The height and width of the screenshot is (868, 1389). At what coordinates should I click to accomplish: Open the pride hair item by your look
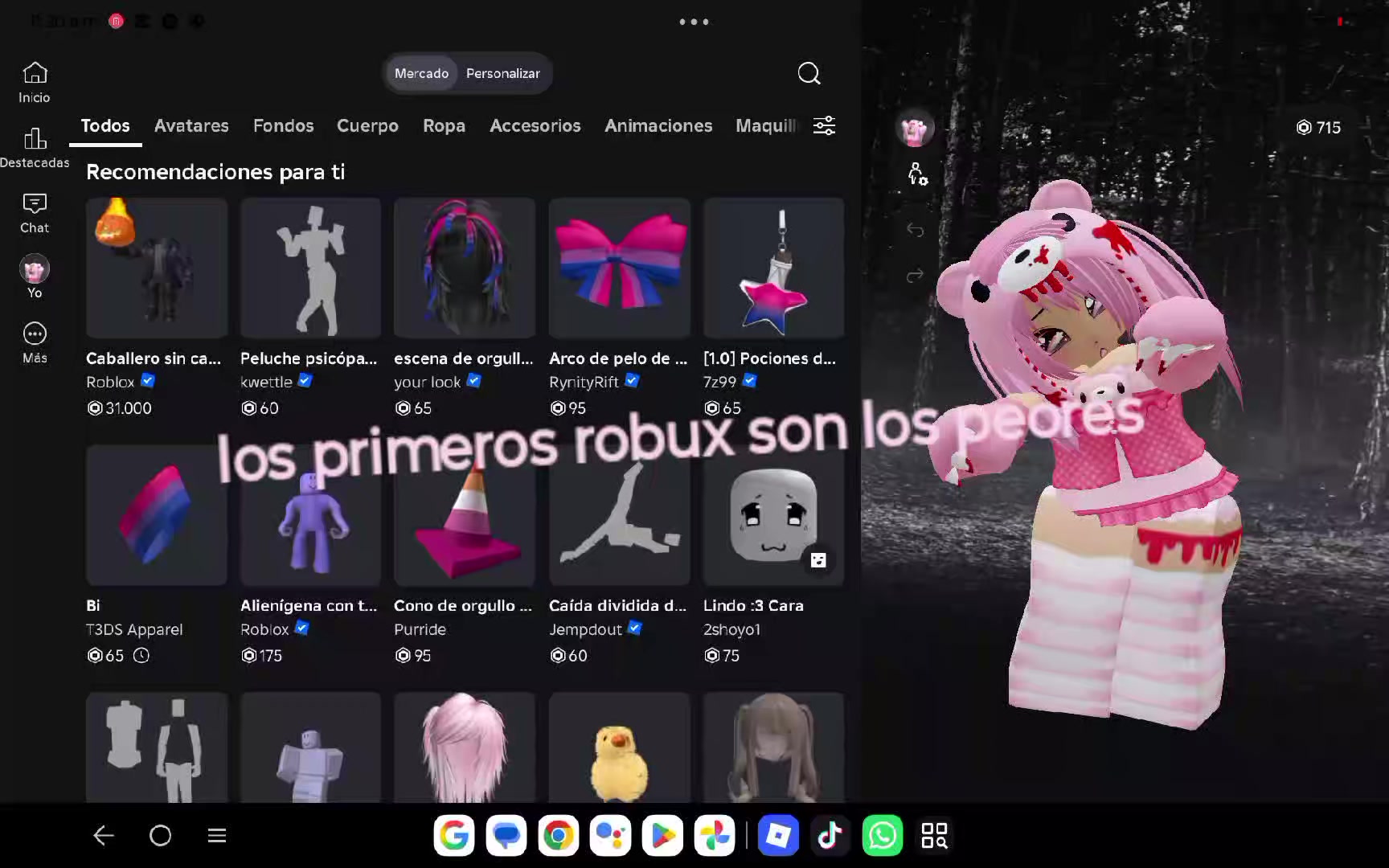pyautogui.click(x=465, y=268)
